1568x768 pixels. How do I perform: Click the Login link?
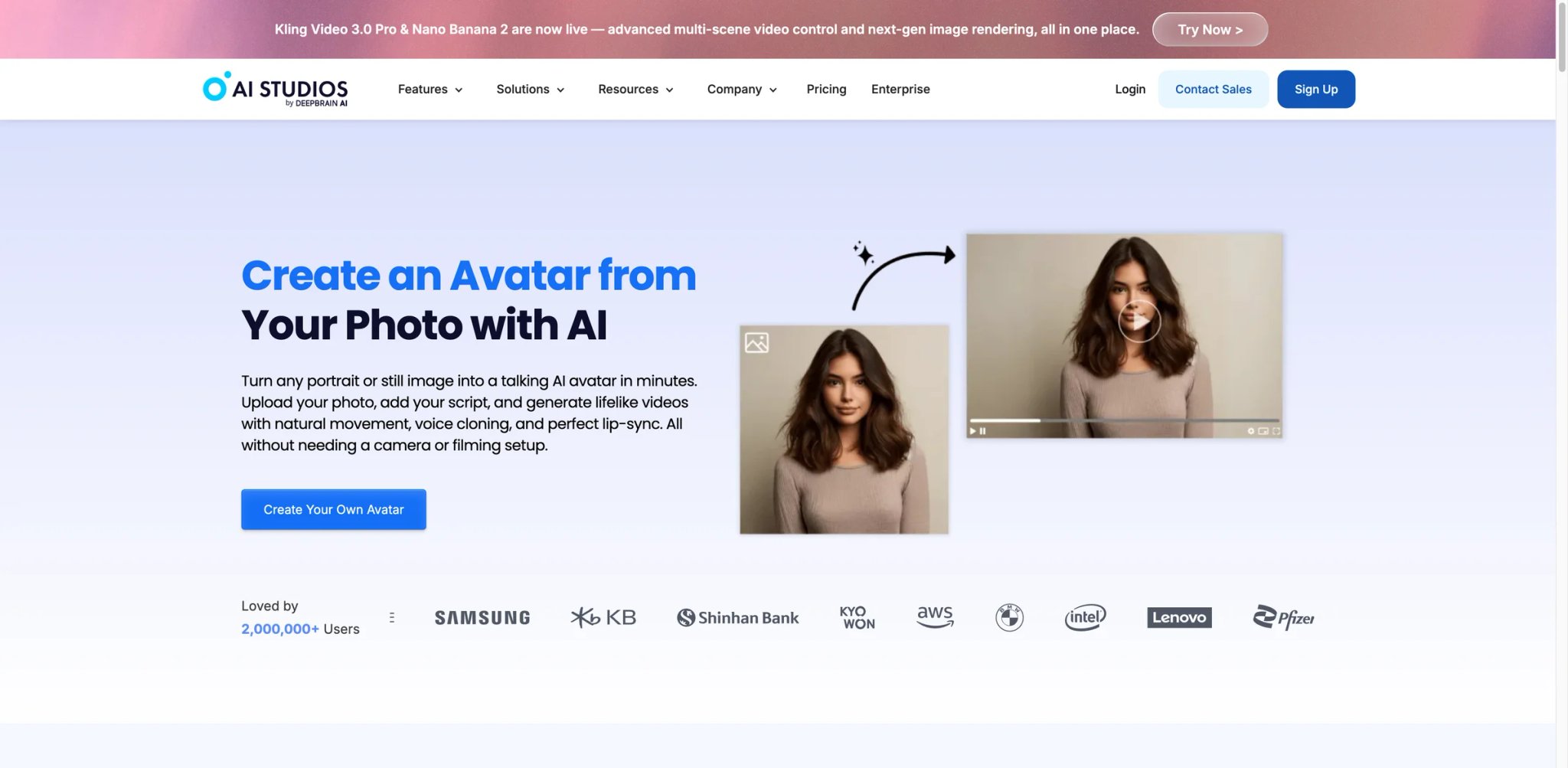pyautogui.click(x=1130, y=90)
